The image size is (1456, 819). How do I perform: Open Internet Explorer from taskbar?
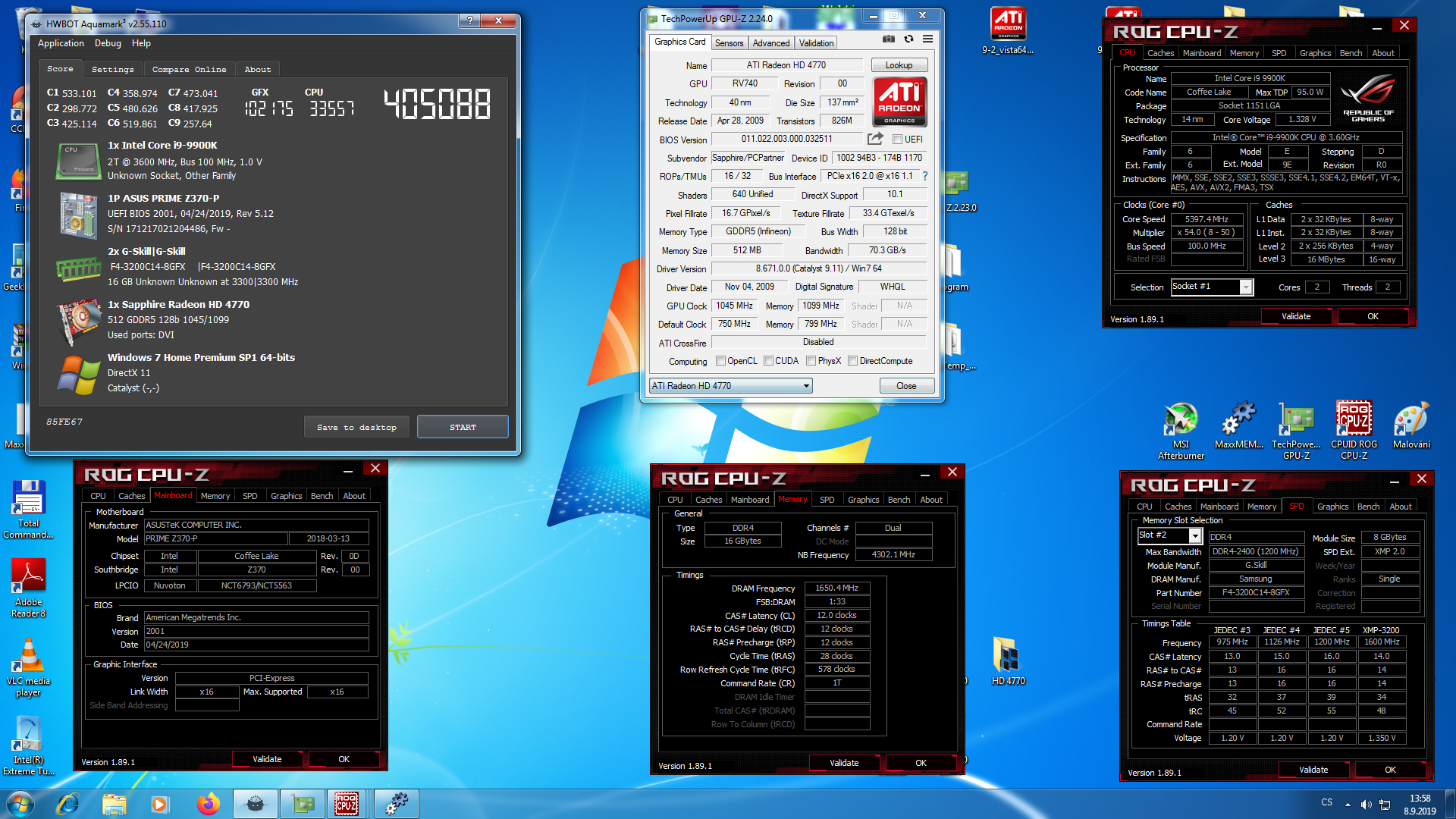coord(67,804)
